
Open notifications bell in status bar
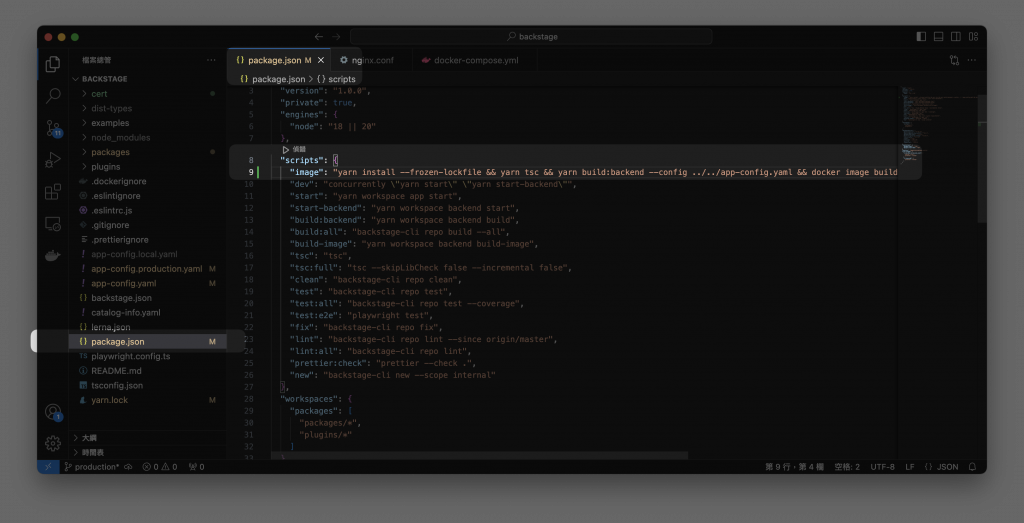(x=972, y=467)
